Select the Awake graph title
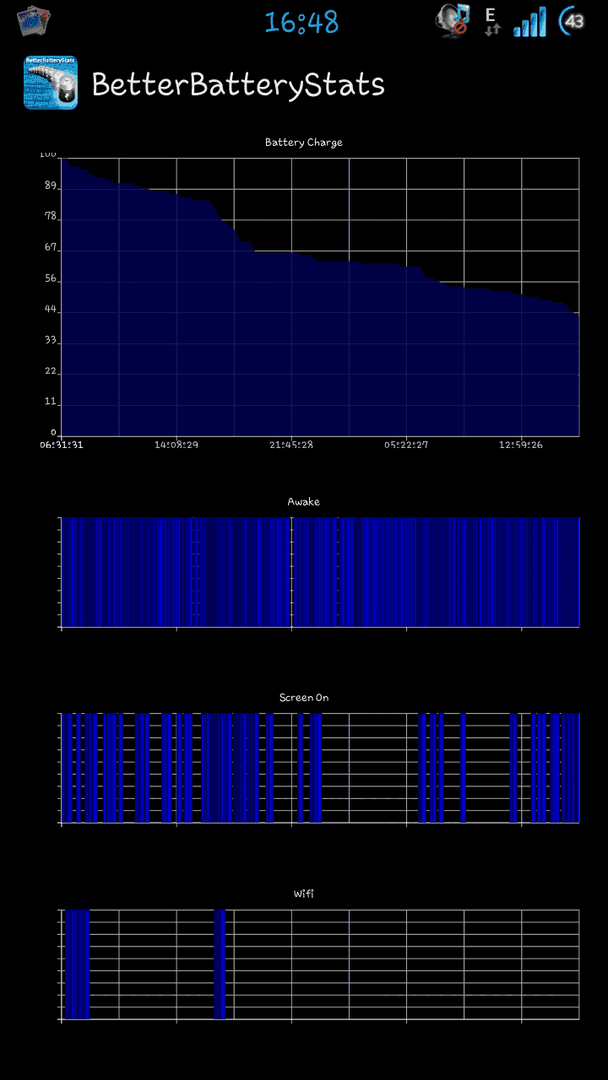This screenshot has width=608, height=1080. [304, 501]
